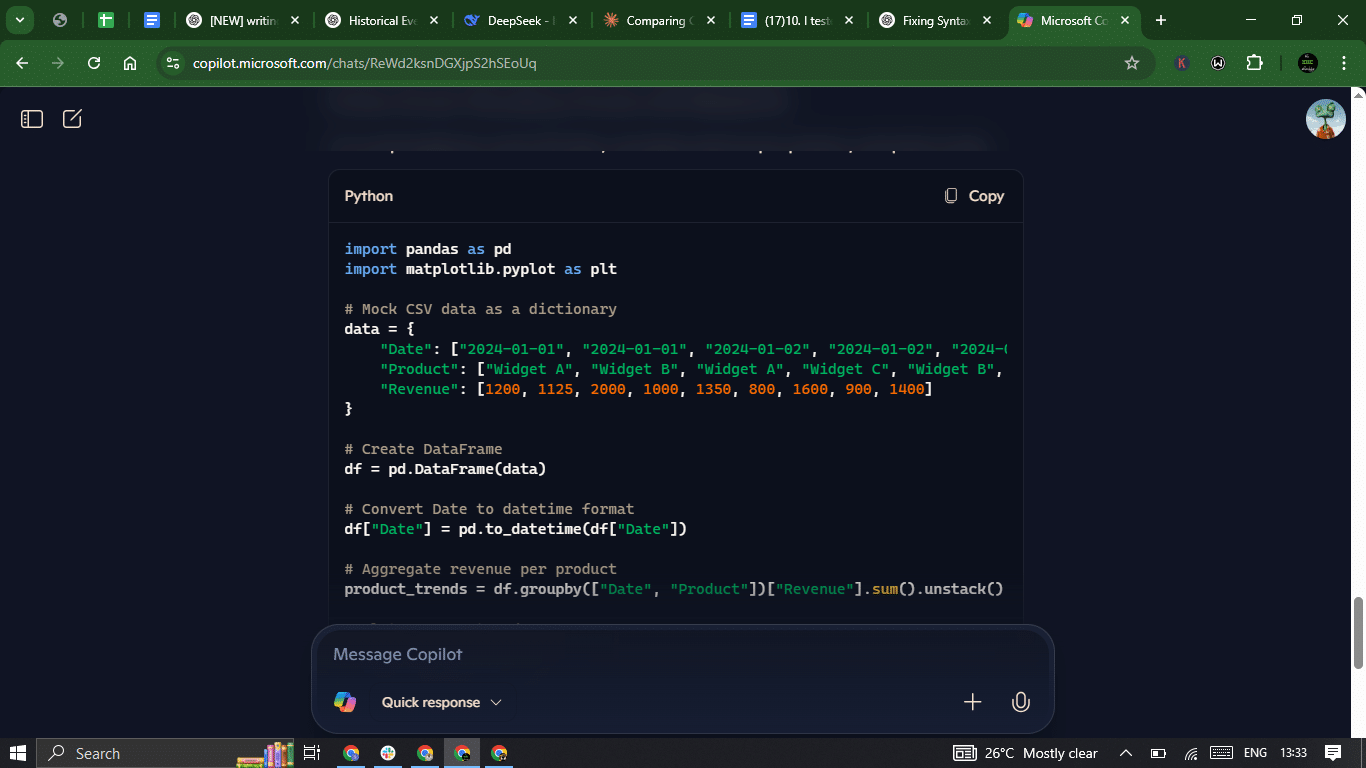Close the DeepSeek tab
This screenshot has width=1366, height=768.
click(x=571, y=20)
